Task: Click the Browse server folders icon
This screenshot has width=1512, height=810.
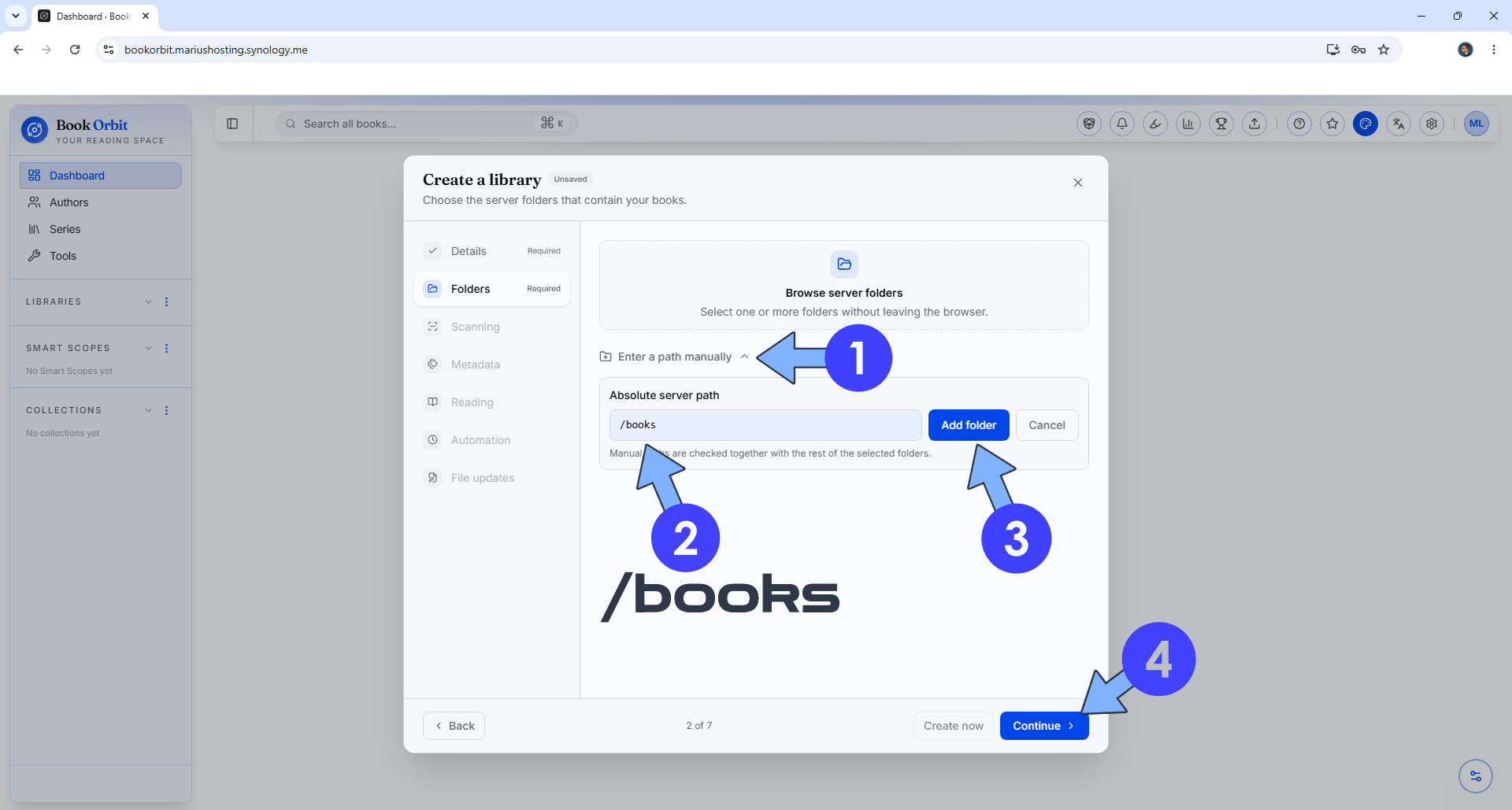Action: click(x=844, y=264)
